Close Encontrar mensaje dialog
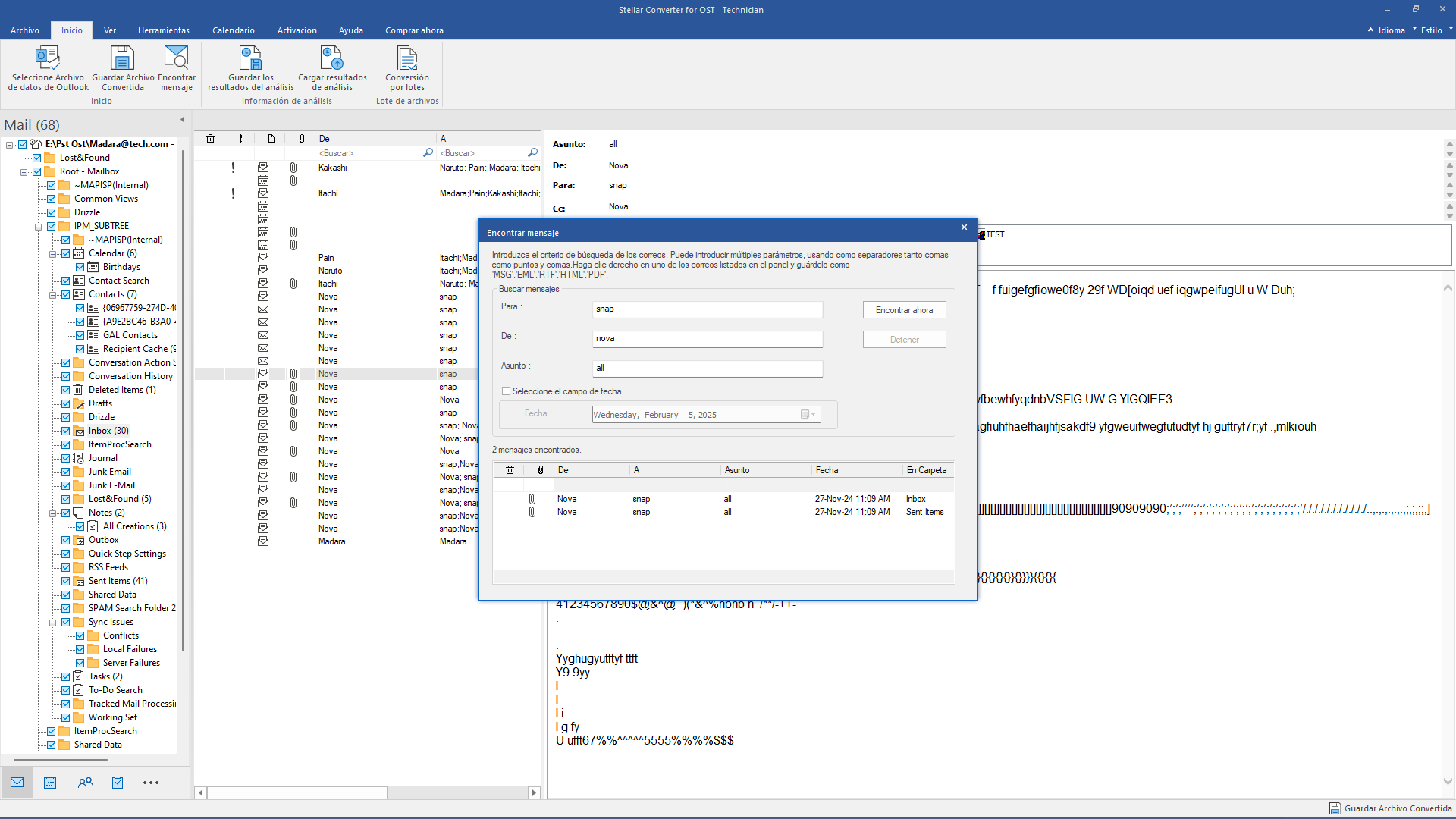 pyautogui.click(x=964, y=227)
